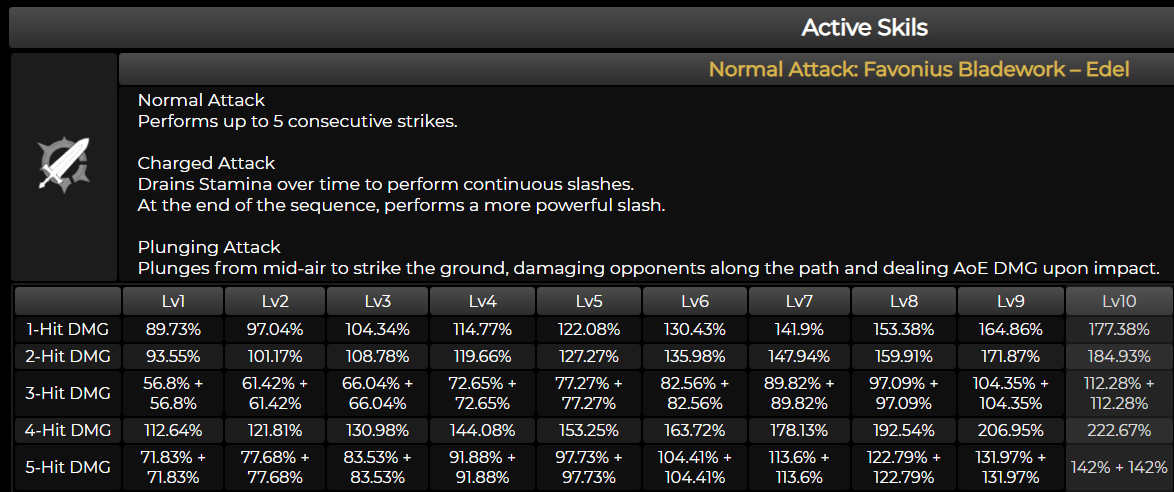Highlight the 4-Hit DMG row label
Image resolution: width=1174 pixels, height=492 pixels.
point(67,430)
